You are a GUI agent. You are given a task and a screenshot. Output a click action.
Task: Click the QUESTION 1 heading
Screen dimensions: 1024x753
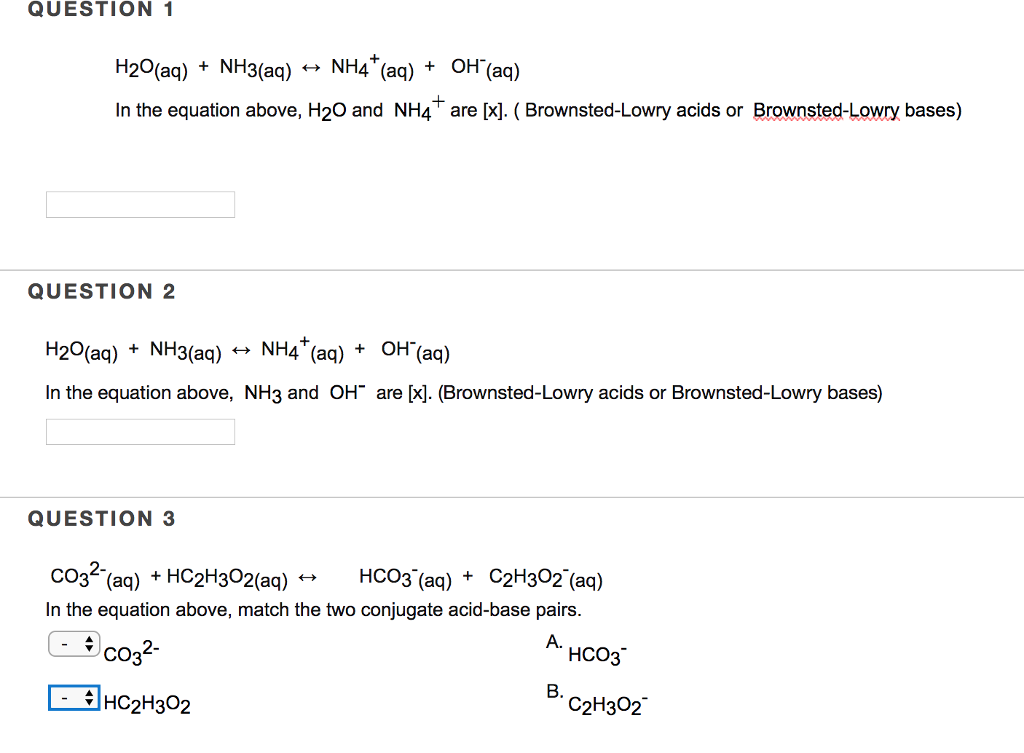[99, 10]
